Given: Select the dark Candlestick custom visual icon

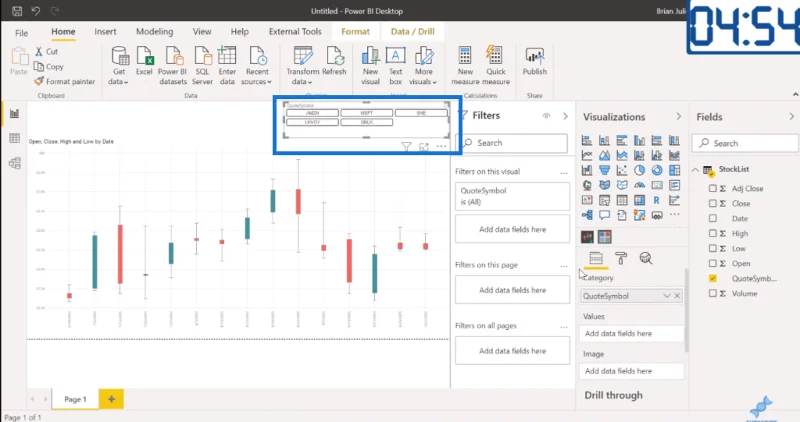Looking at the screenshot, I should tap(587, 237).
